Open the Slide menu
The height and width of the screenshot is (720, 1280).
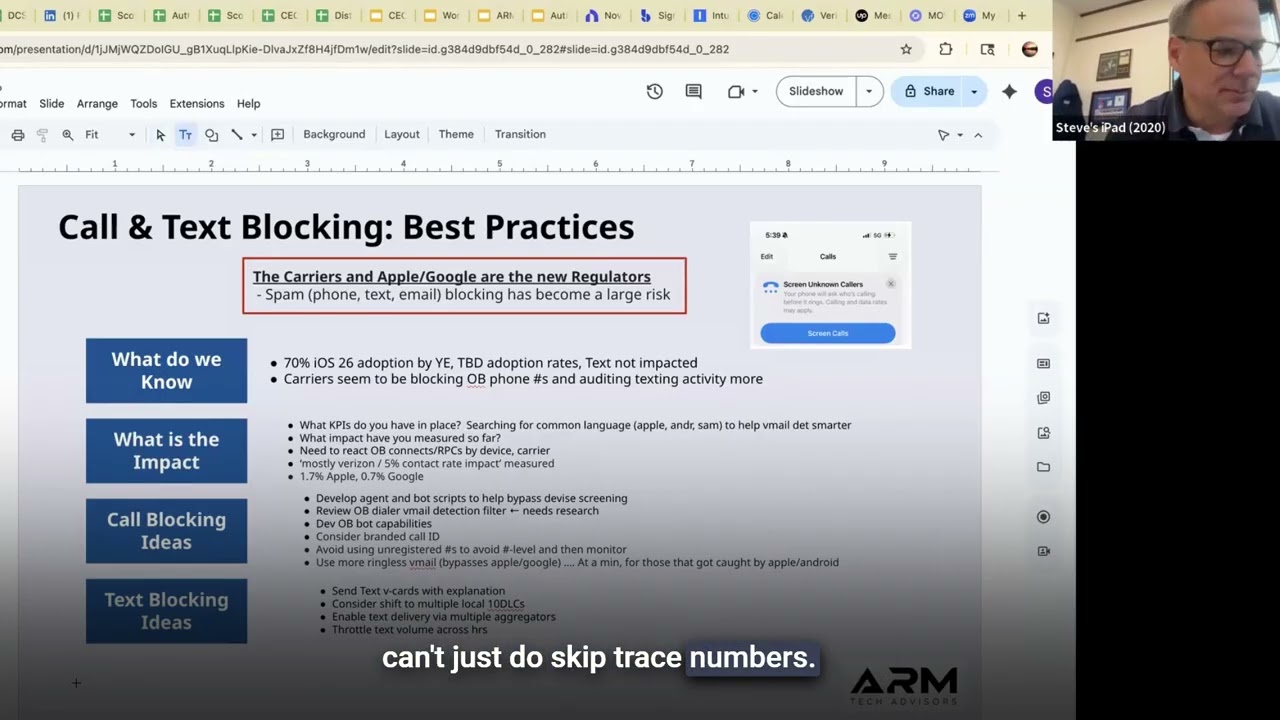pos(52,104)
